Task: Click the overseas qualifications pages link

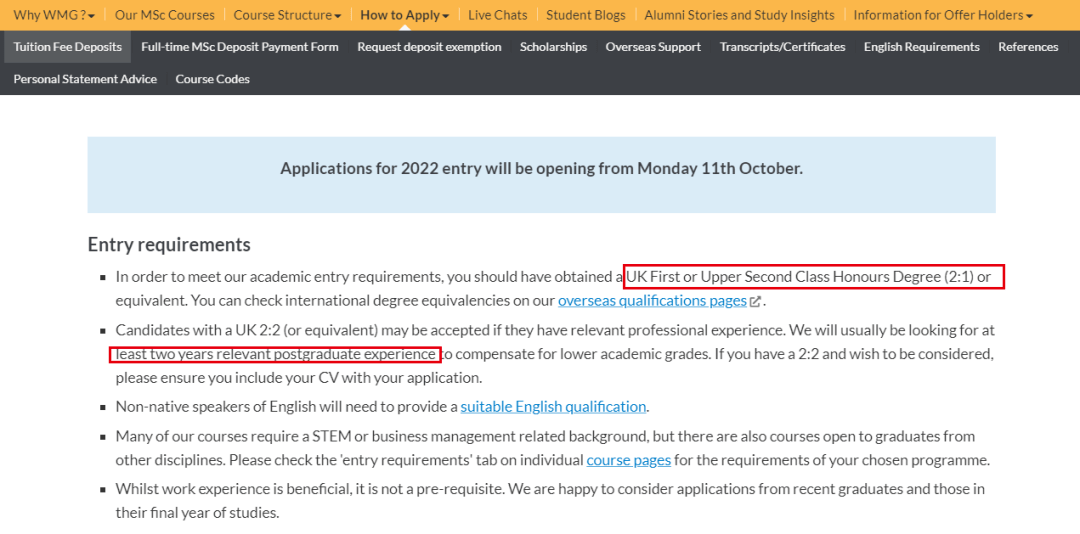Action: (x=652, y=301)
